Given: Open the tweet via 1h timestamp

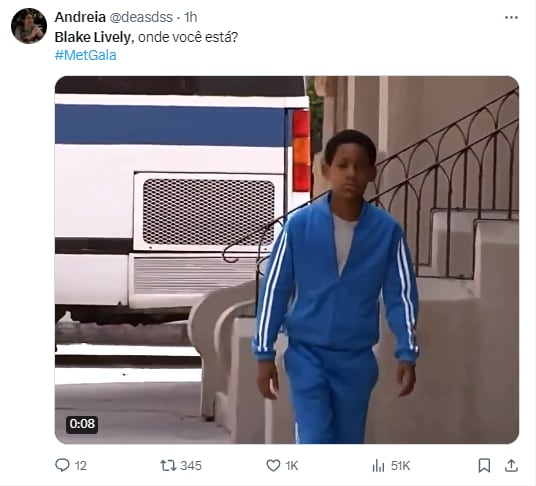Looking at the screenshot, I should 190,17.
